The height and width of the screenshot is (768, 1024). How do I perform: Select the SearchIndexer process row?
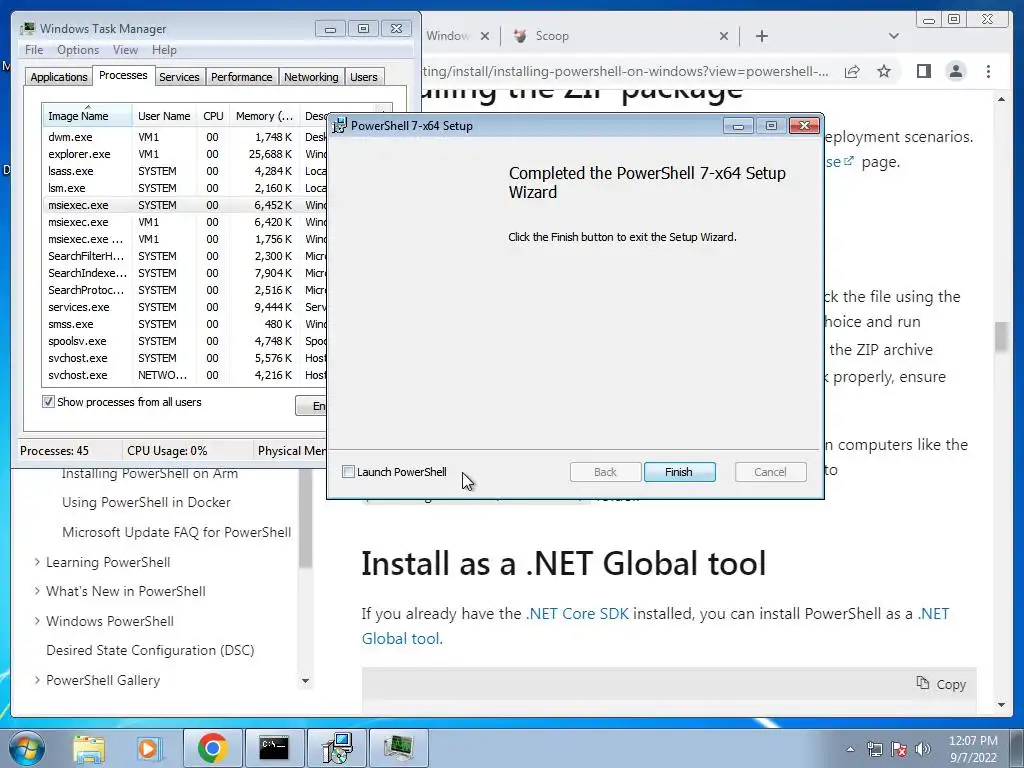tap(184, 273)
